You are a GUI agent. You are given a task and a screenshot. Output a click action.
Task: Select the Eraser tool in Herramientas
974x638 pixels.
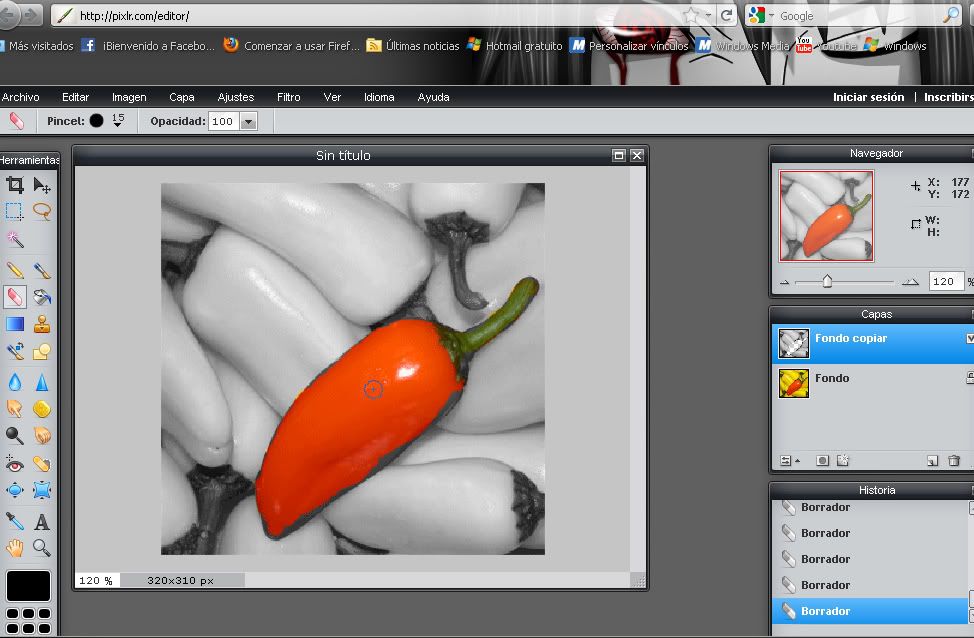coord(15,297)
